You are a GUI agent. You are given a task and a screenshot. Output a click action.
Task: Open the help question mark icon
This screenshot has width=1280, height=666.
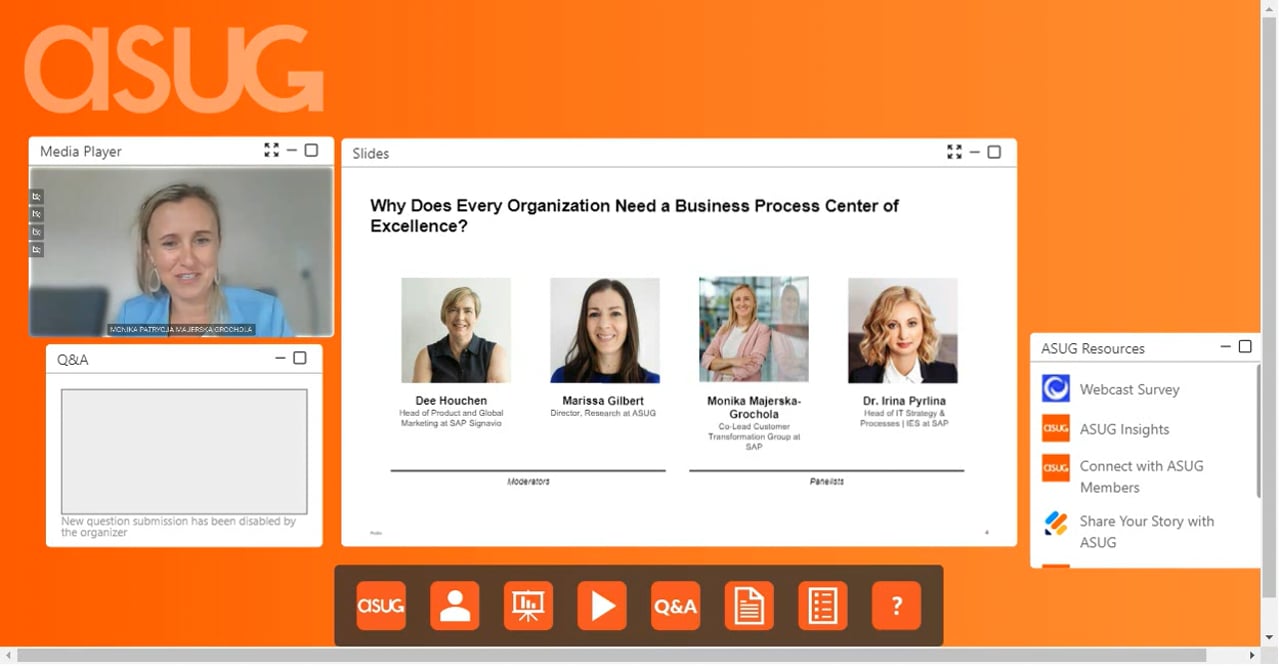tap(896, 606)
